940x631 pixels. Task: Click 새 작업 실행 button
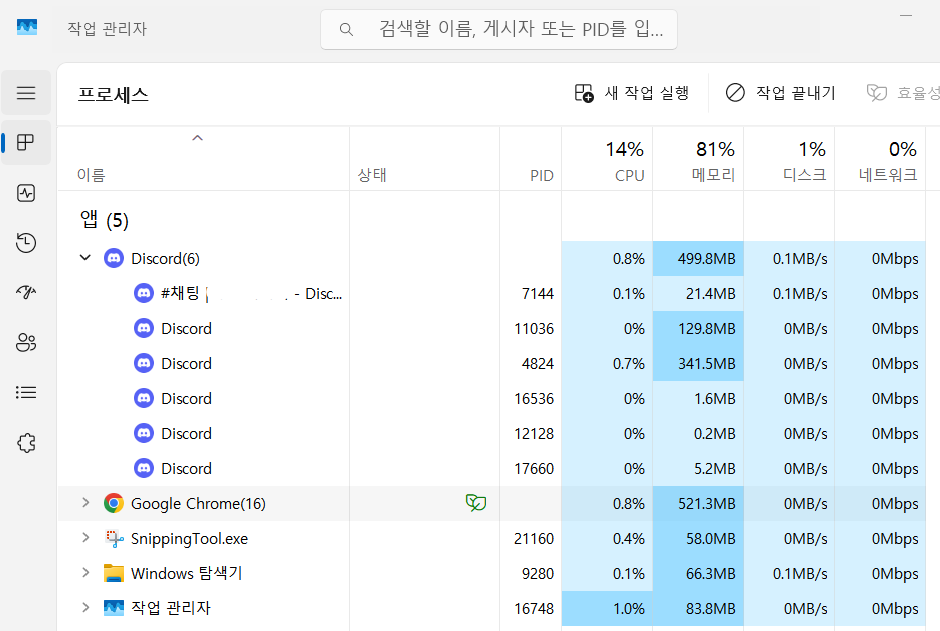pyautogui.click(x=632, y=93)
